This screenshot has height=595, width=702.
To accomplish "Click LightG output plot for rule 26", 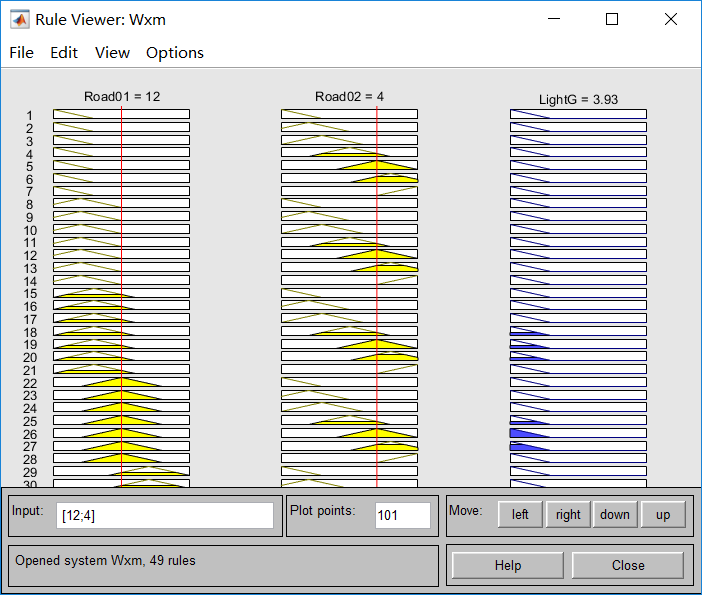I will click(578, 433).
